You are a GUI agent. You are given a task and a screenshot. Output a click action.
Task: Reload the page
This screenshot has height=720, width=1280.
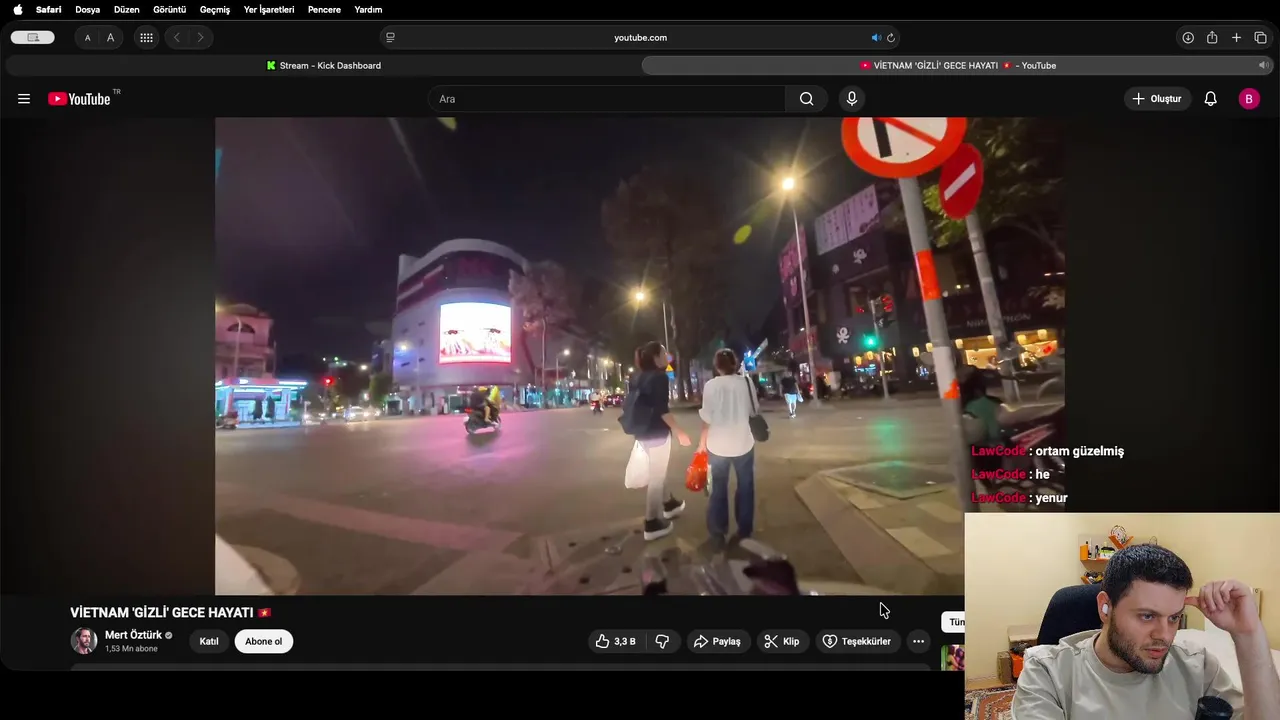click(891, 38)
